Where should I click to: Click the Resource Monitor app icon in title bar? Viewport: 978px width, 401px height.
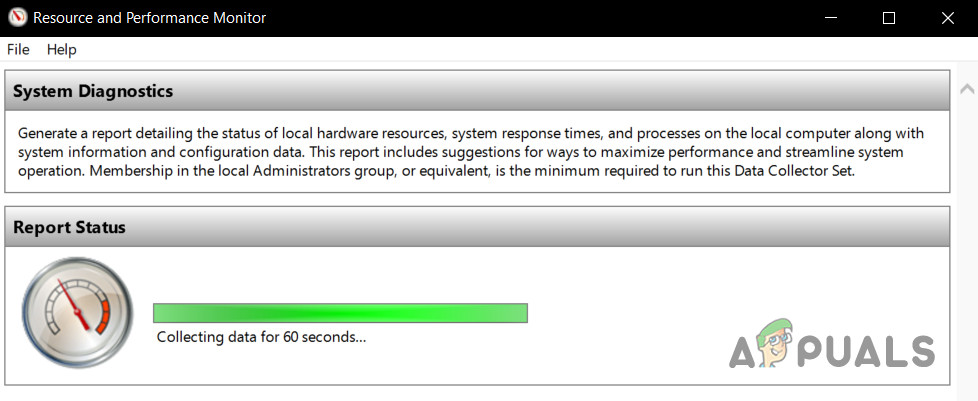16,18
